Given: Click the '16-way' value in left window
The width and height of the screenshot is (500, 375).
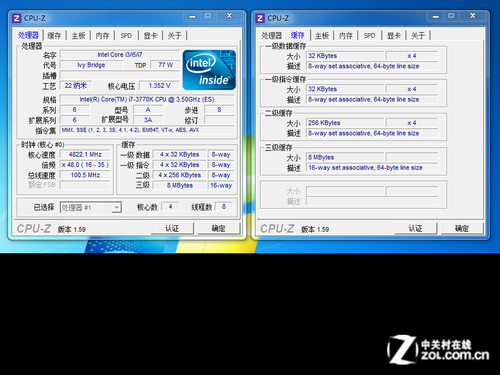Looking at the screenshot, I should point(221,185).
